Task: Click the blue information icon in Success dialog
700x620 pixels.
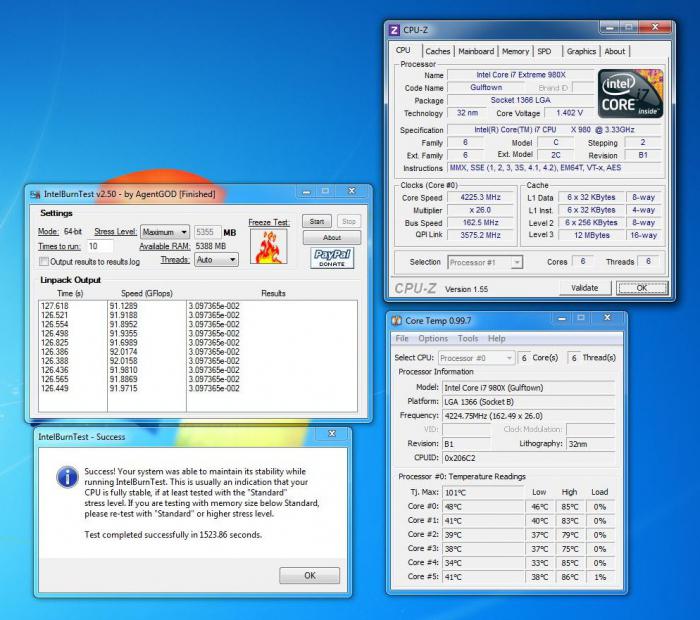Action: pyautogui.click(x=67, y=476)
